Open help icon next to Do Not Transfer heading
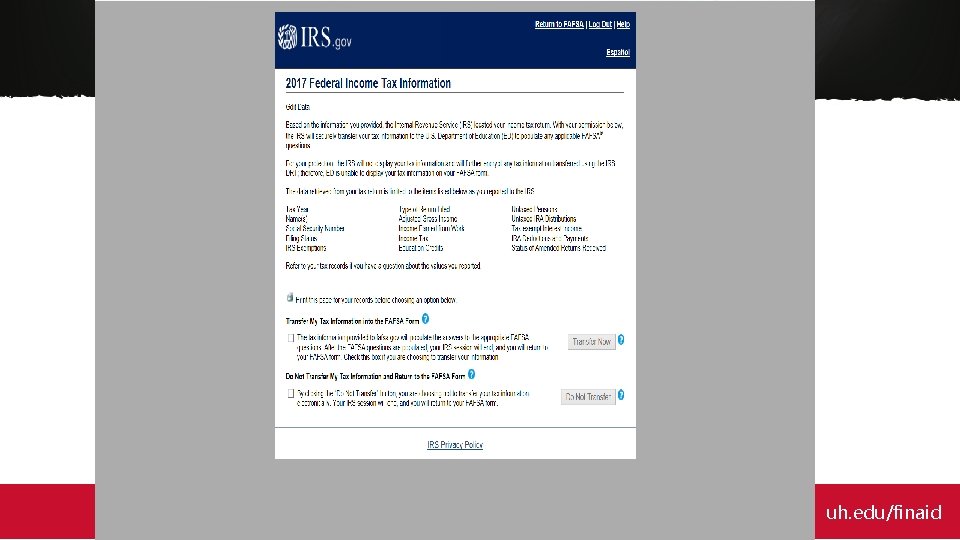 tap(471, 374)
